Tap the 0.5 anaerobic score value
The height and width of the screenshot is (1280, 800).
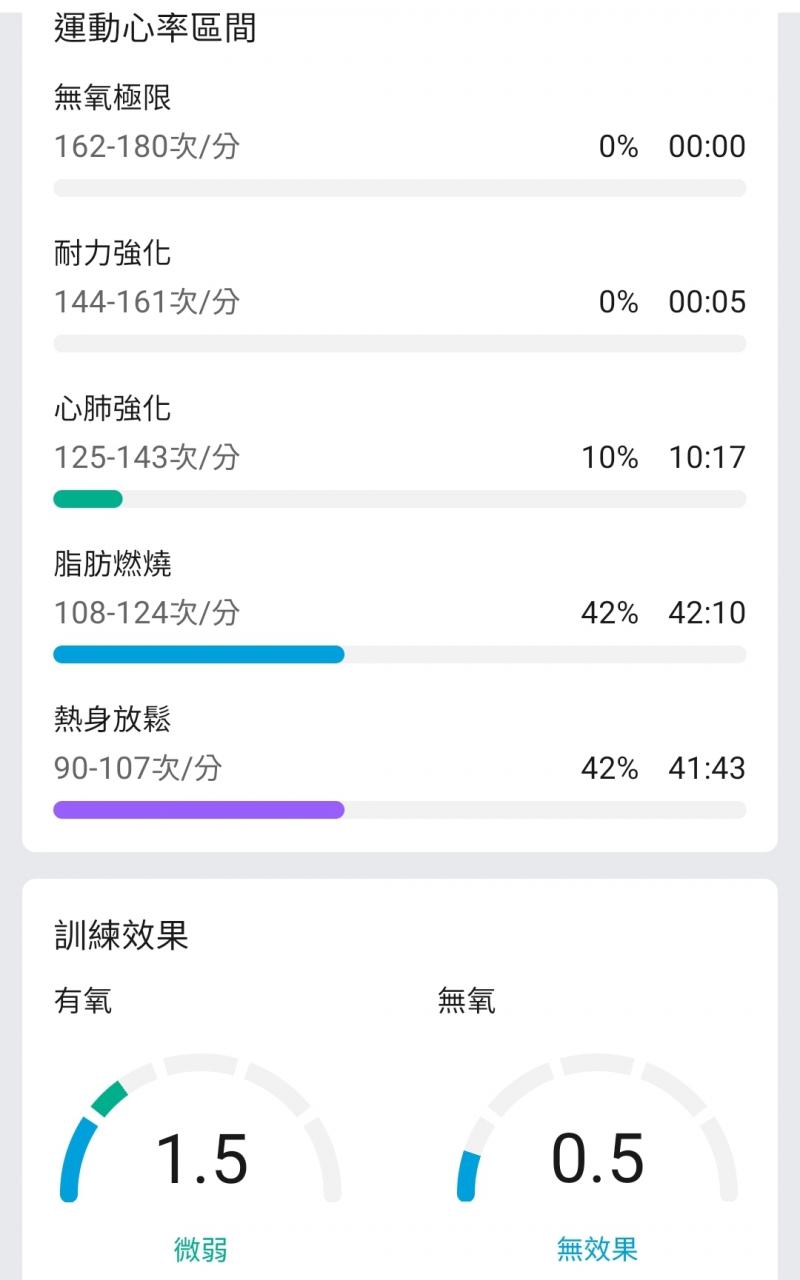click(x=598, y=1160)
